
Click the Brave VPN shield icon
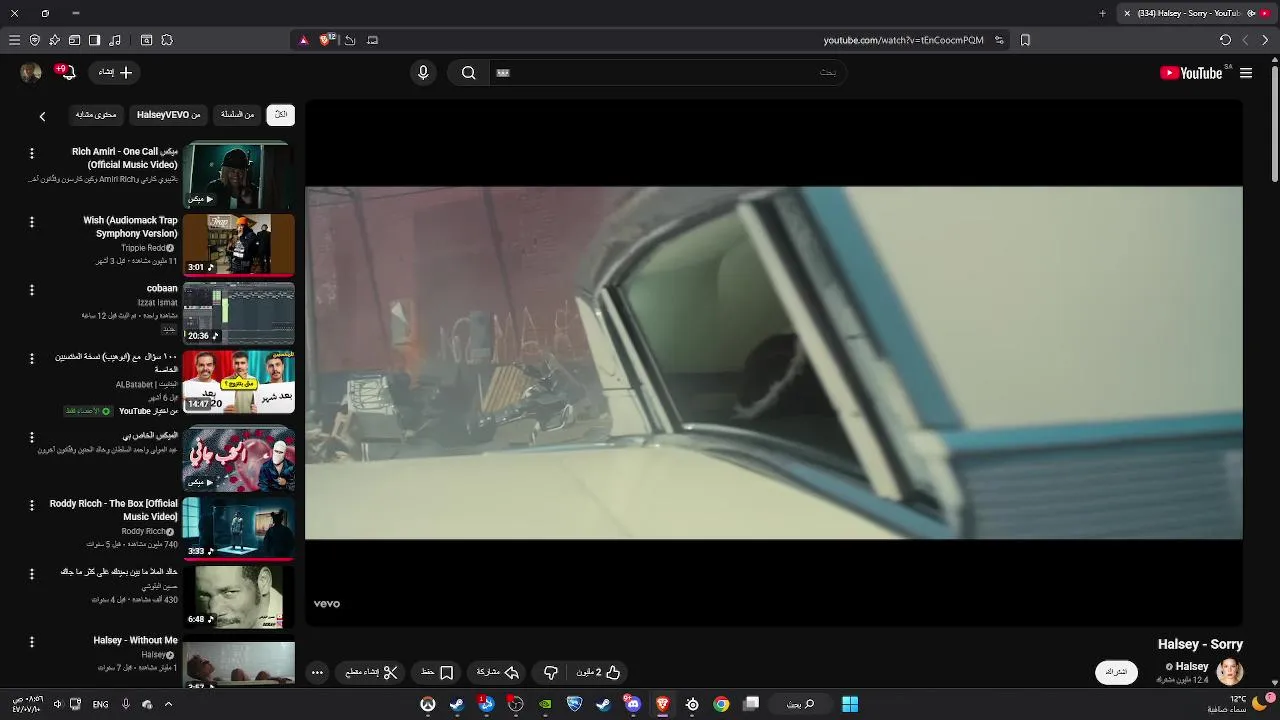(x=35, y=40)
